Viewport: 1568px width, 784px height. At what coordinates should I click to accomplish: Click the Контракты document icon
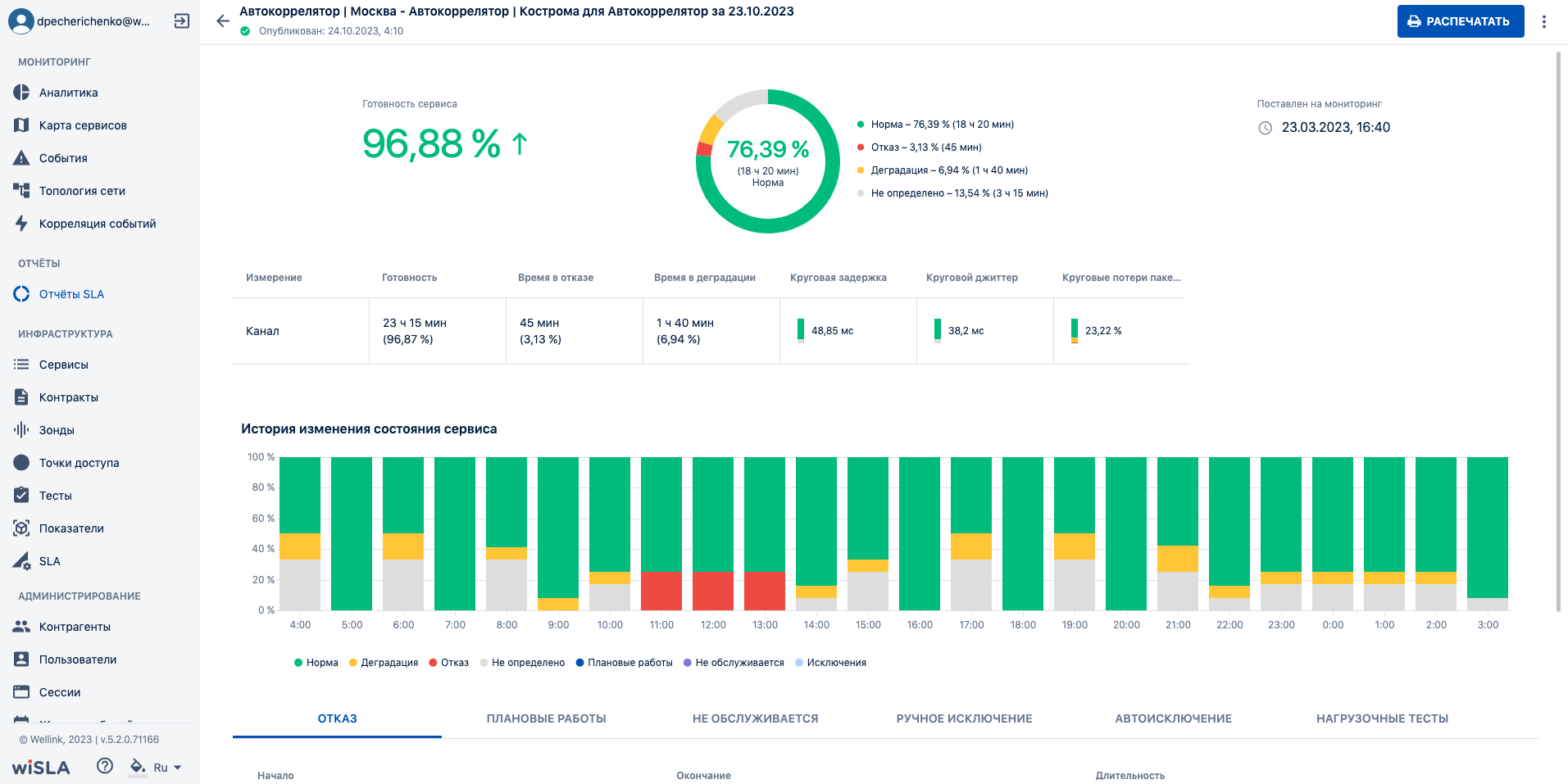21,397
